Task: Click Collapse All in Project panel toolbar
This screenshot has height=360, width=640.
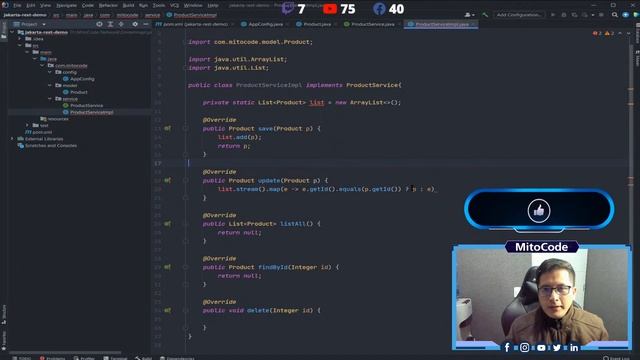Action: click(x=121, y=24)
